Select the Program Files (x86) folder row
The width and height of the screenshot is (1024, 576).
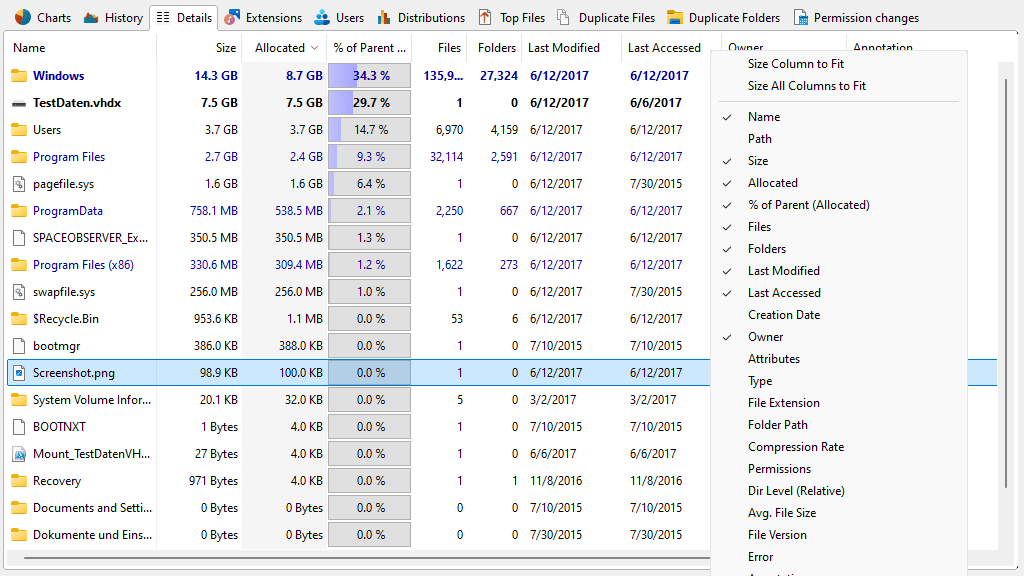83,265
